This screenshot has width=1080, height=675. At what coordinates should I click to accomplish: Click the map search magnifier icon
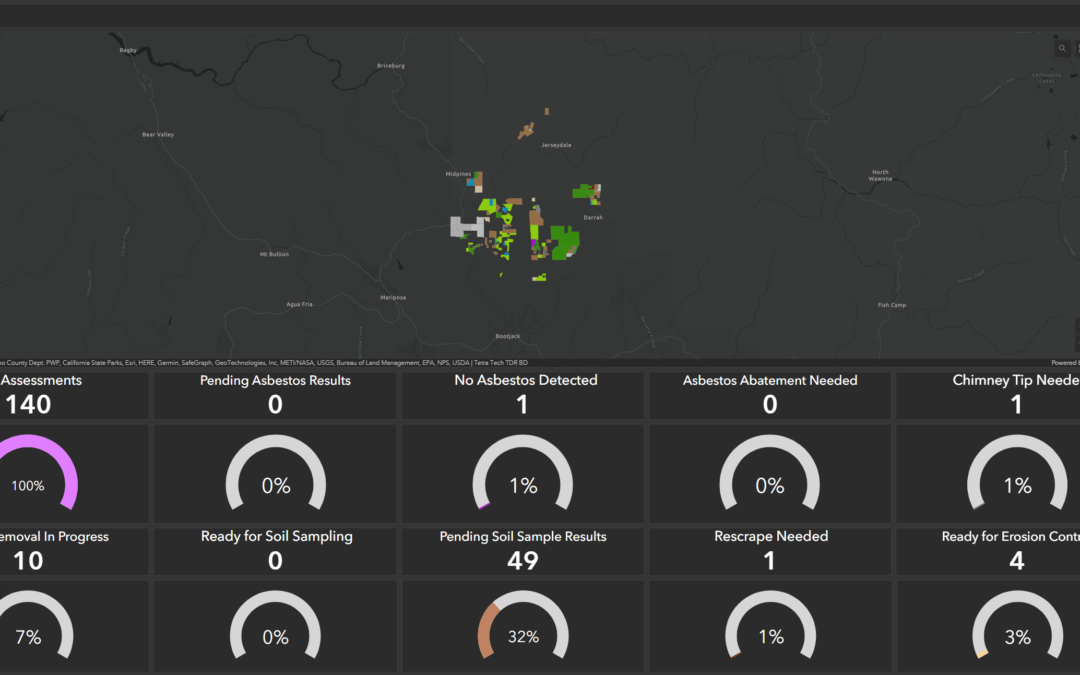coord(1062,48)
